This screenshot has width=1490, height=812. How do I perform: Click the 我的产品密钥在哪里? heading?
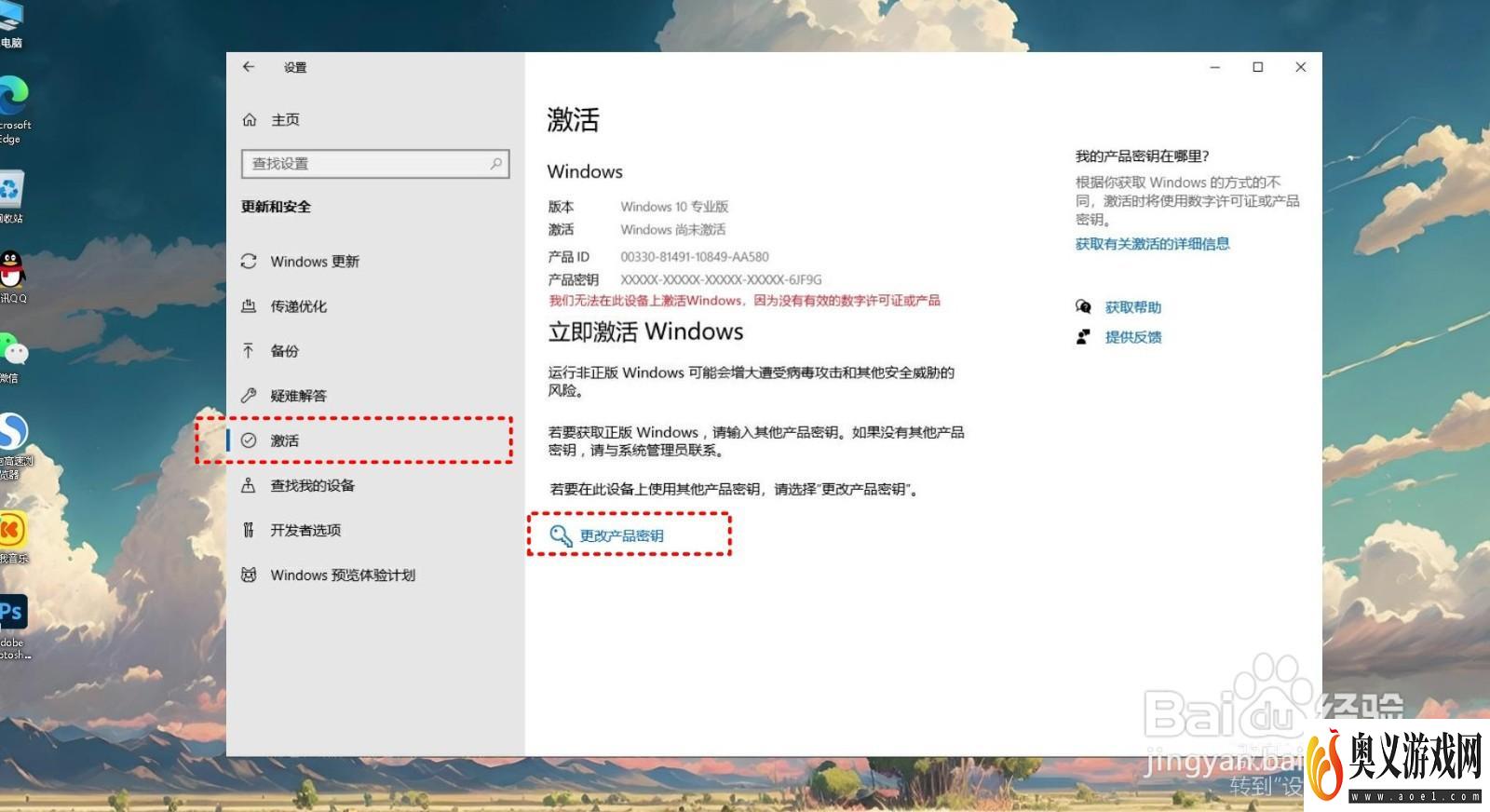pyautogui.click(x=1142, y=156)
